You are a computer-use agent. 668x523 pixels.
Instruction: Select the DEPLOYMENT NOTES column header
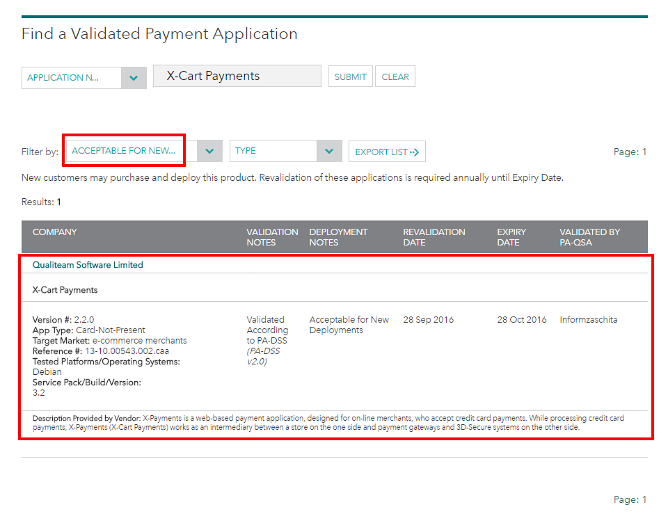[x=338, y=237]
